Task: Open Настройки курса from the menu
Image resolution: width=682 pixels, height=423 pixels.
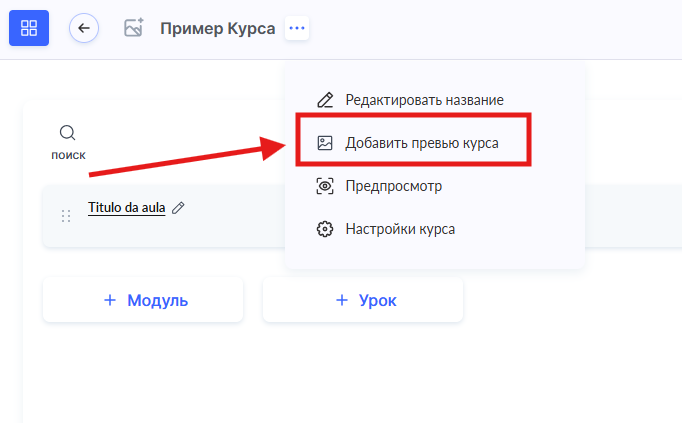Action: click(400, 229)
